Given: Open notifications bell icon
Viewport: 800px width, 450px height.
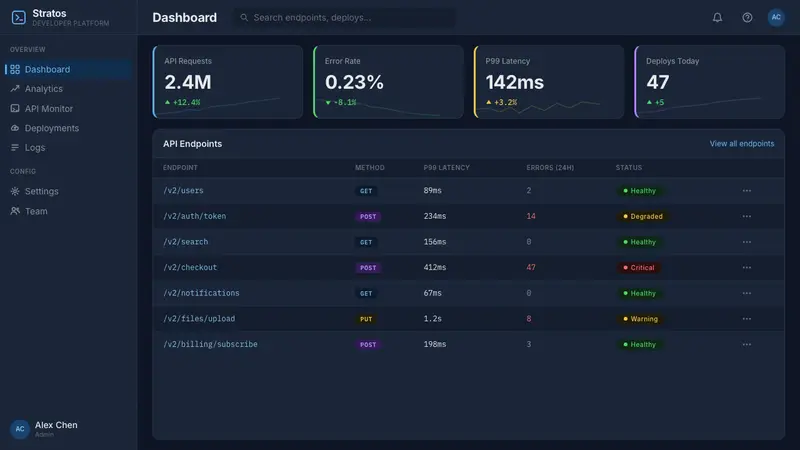Looking at the screenshot, I should click(717, 17).
